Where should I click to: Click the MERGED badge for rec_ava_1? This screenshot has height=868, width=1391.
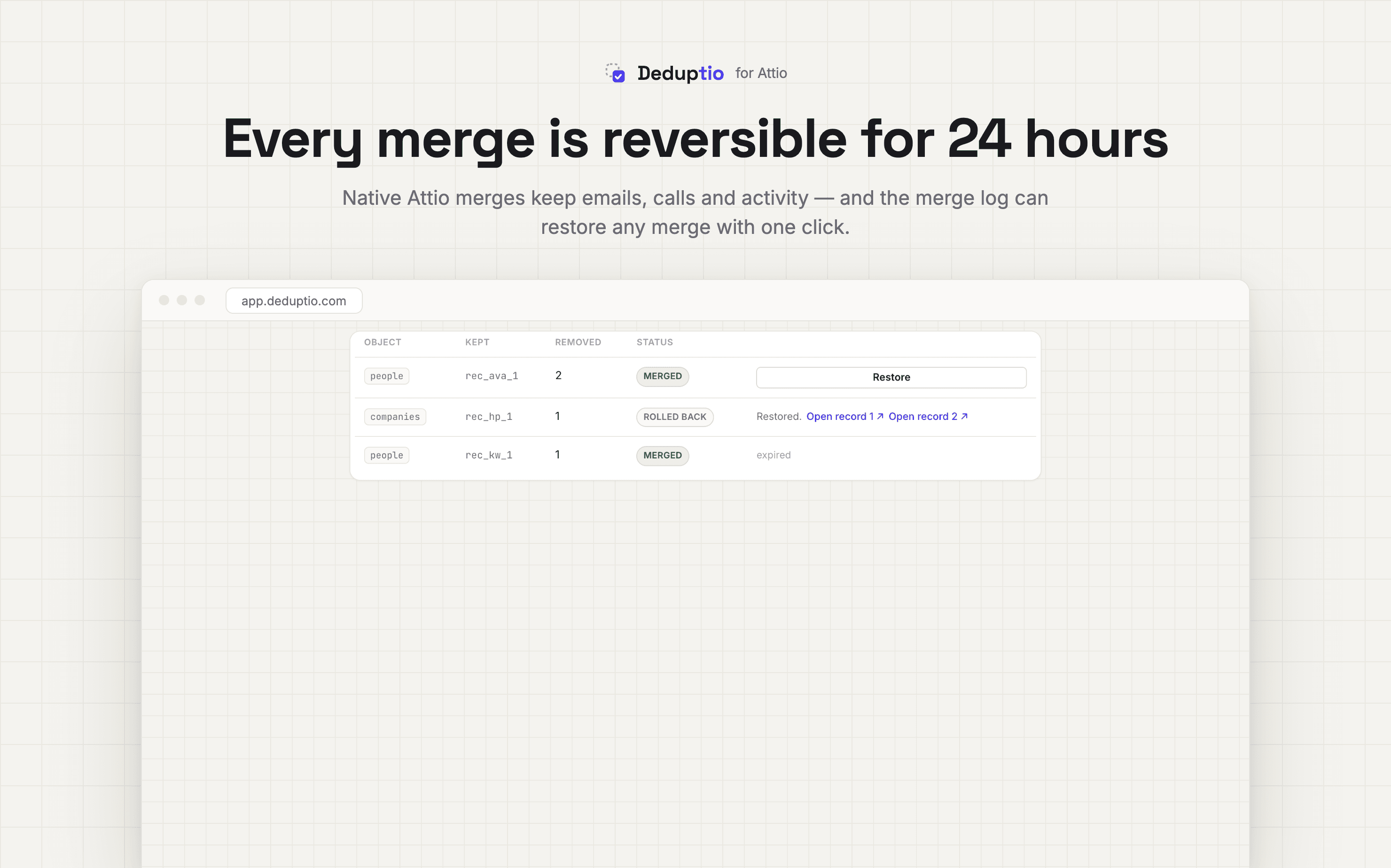point(662,377)
